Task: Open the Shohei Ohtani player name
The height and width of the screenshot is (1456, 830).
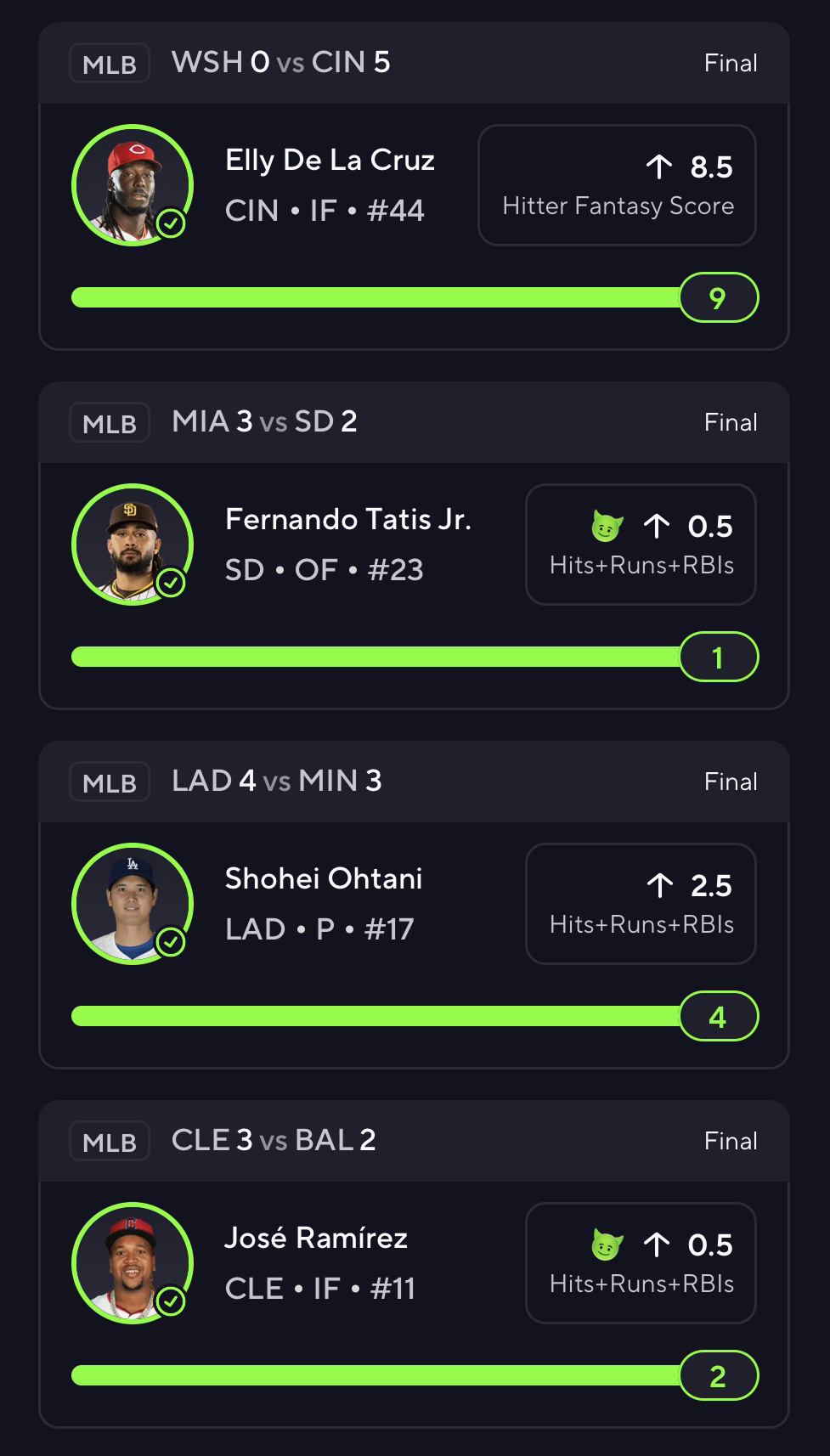Action: click(x=324, y=878)
